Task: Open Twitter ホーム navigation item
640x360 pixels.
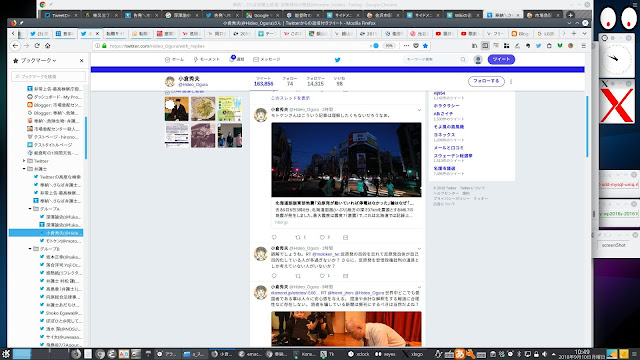Action: [174, 60]
